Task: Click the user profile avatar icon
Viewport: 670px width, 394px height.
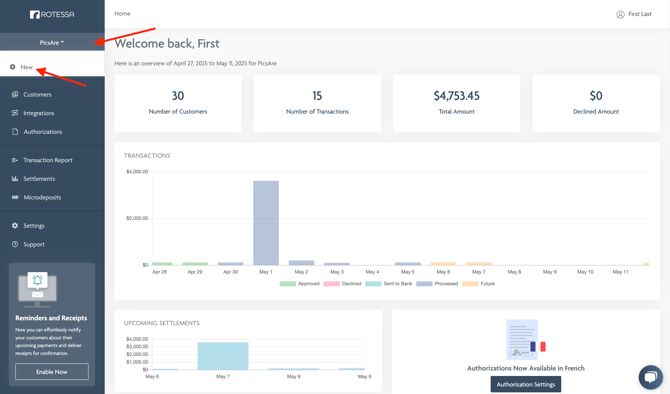Action: click(x=620, y=14)
